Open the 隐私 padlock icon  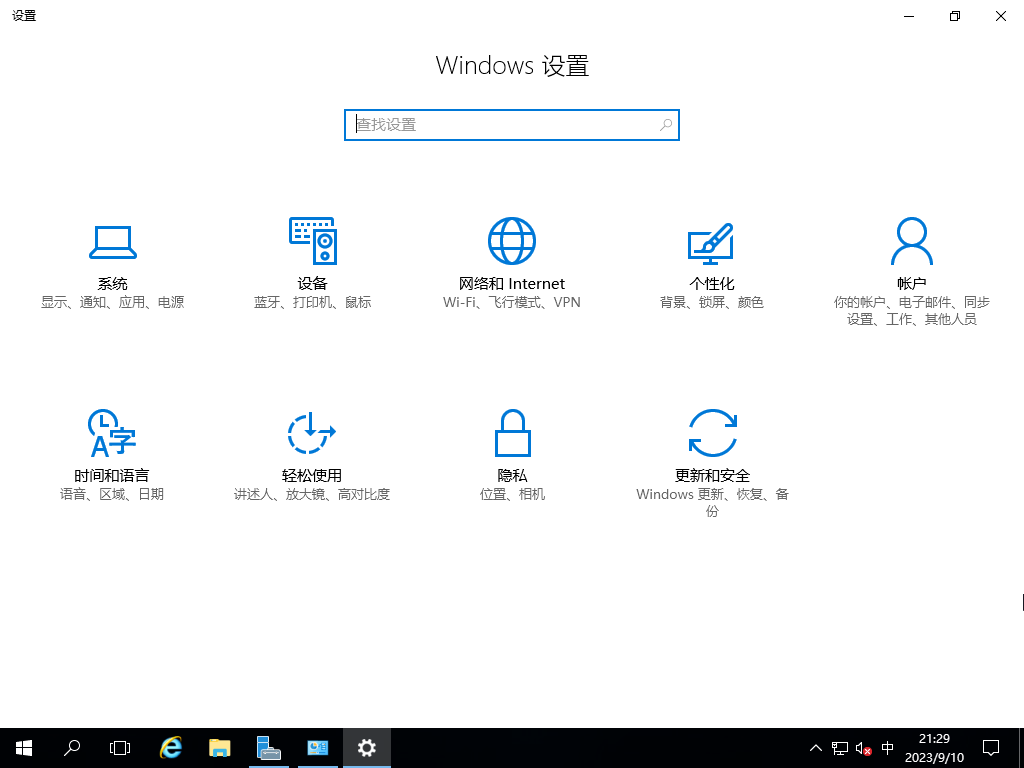click(x=513, y=433)
